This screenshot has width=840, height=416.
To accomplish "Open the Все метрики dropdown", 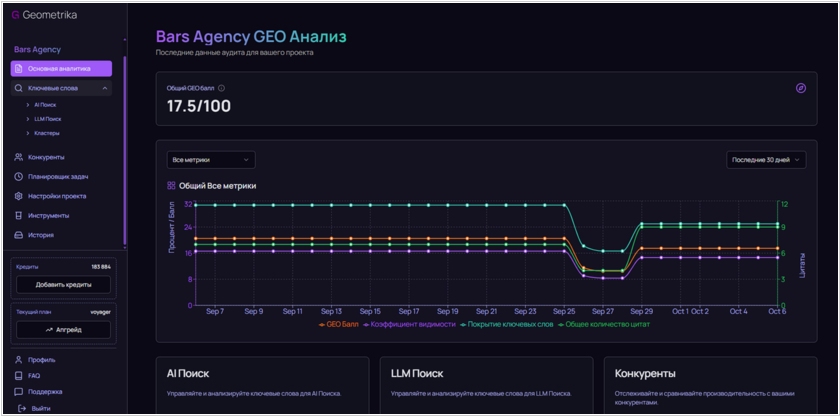I will point(211,160).
